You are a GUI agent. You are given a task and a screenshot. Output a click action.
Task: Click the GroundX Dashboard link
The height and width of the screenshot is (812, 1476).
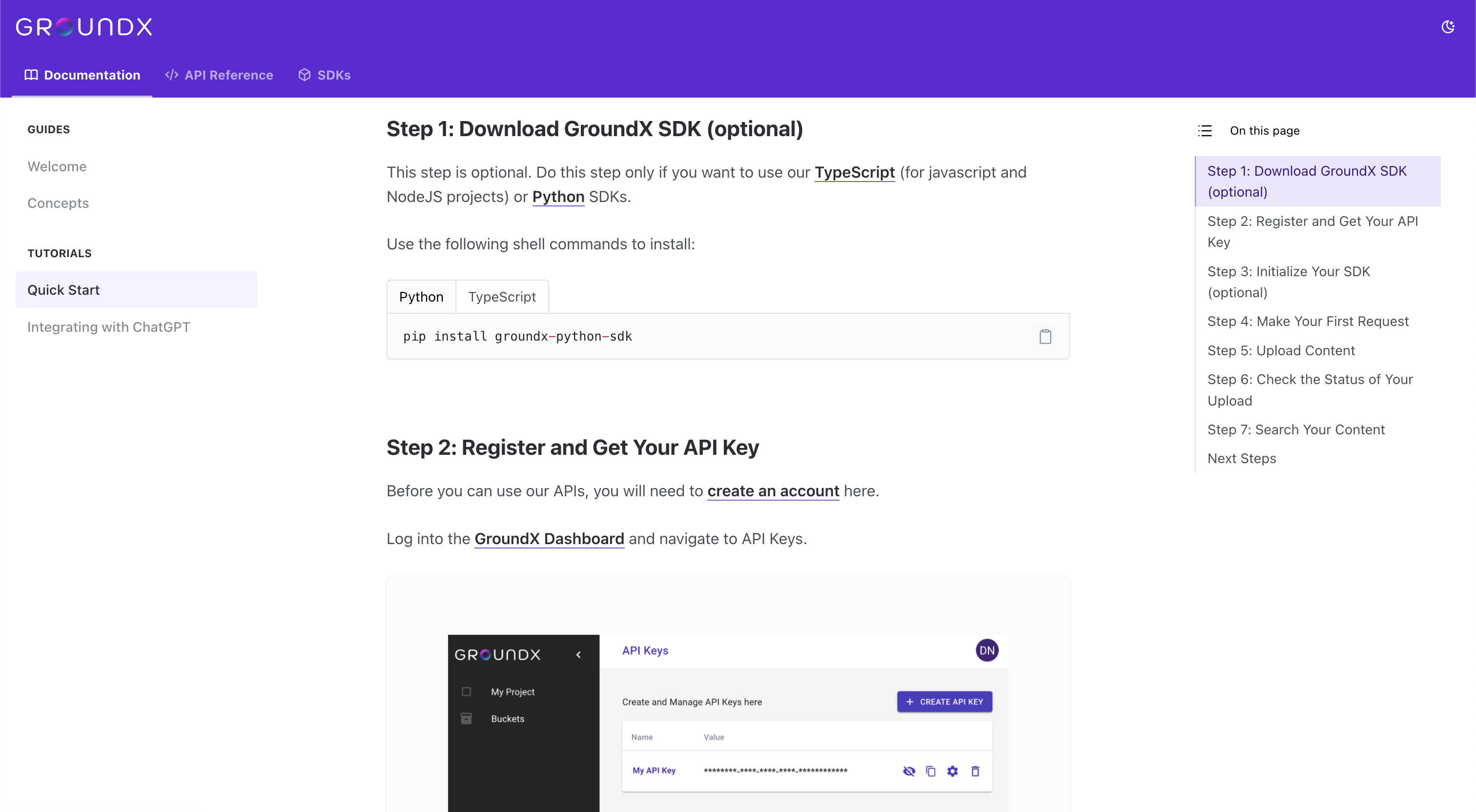pos(549,538)
